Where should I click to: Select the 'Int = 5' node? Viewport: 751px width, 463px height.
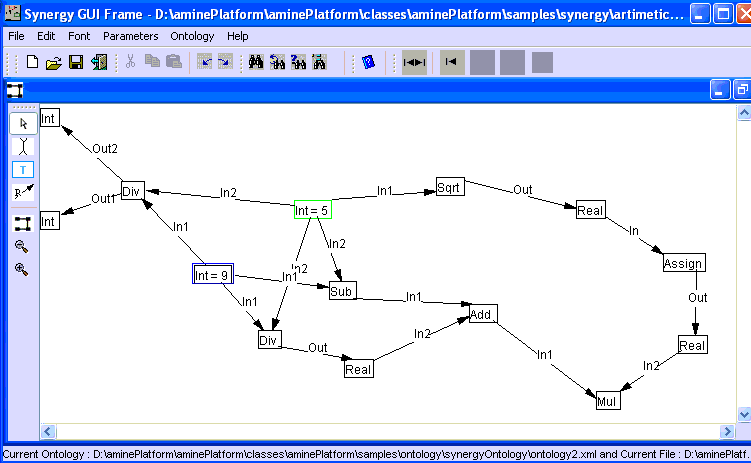[313, 210]
